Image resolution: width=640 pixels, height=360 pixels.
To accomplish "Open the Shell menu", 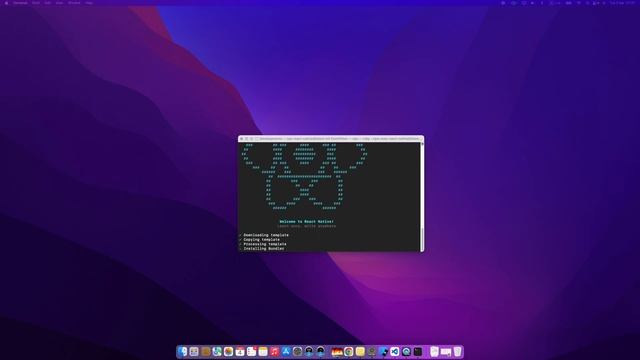I will click(36, 3).
